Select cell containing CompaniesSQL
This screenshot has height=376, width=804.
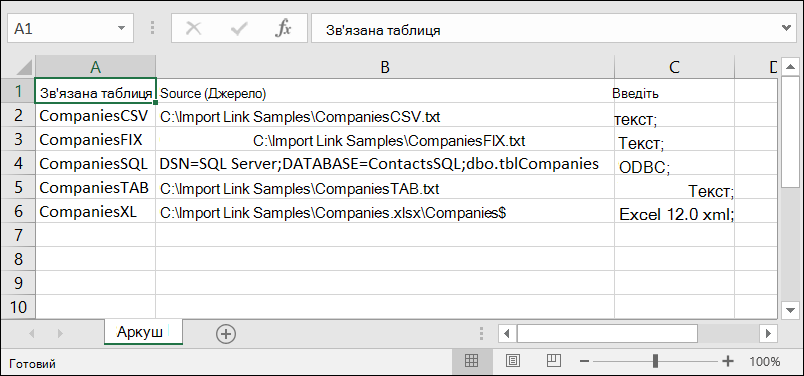[95, 164]
